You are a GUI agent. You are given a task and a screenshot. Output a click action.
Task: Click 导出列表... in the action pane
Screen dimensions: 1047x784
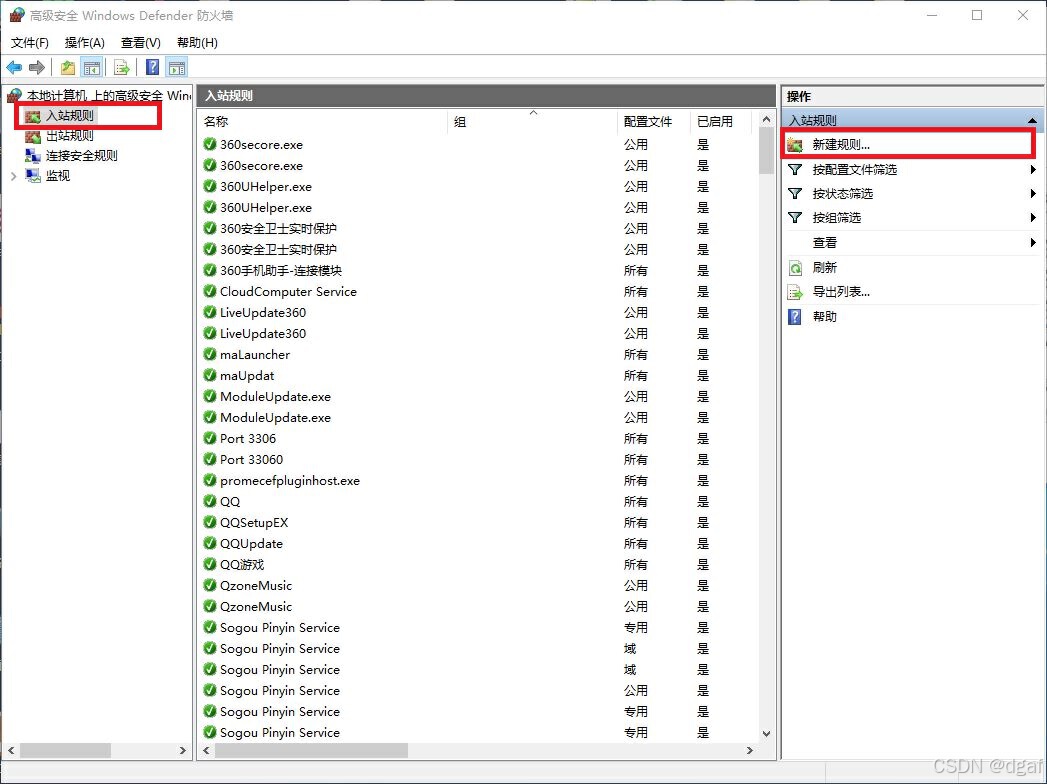coord(841,292)
